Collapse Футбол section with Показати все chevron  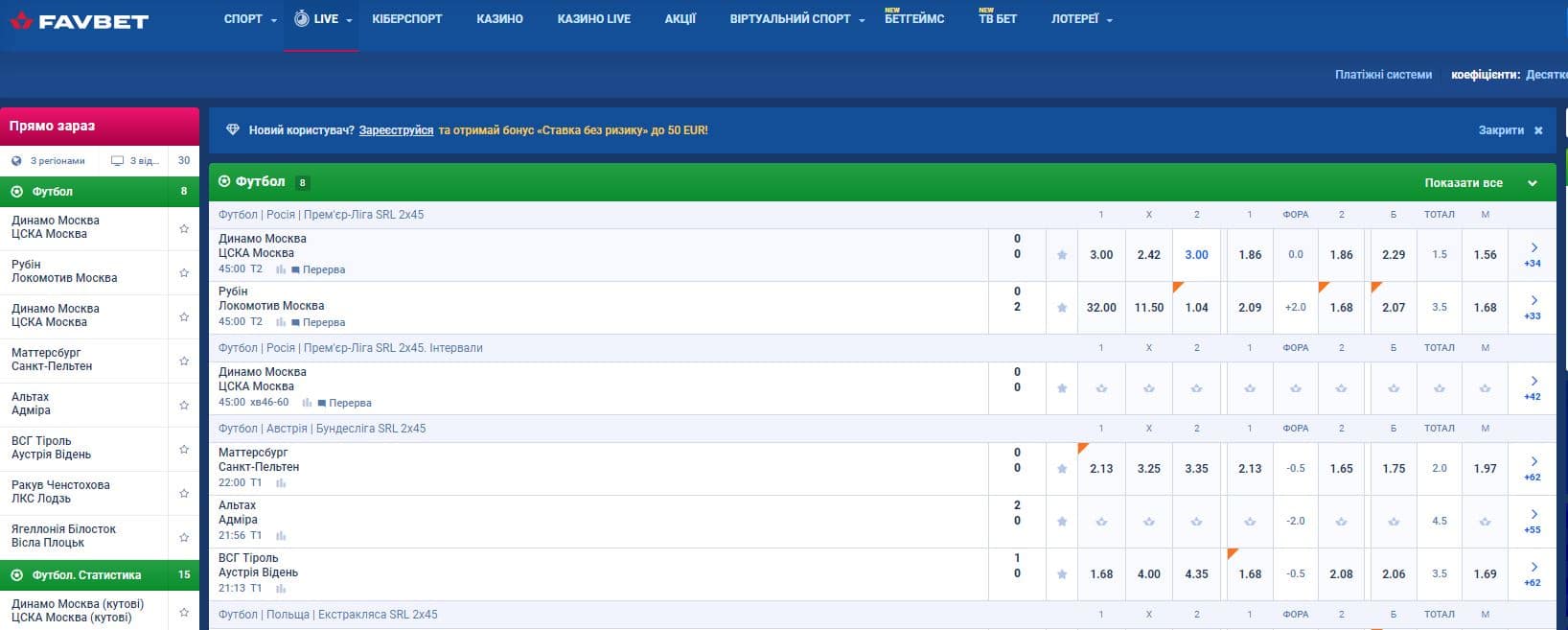tap(1532, 183)
